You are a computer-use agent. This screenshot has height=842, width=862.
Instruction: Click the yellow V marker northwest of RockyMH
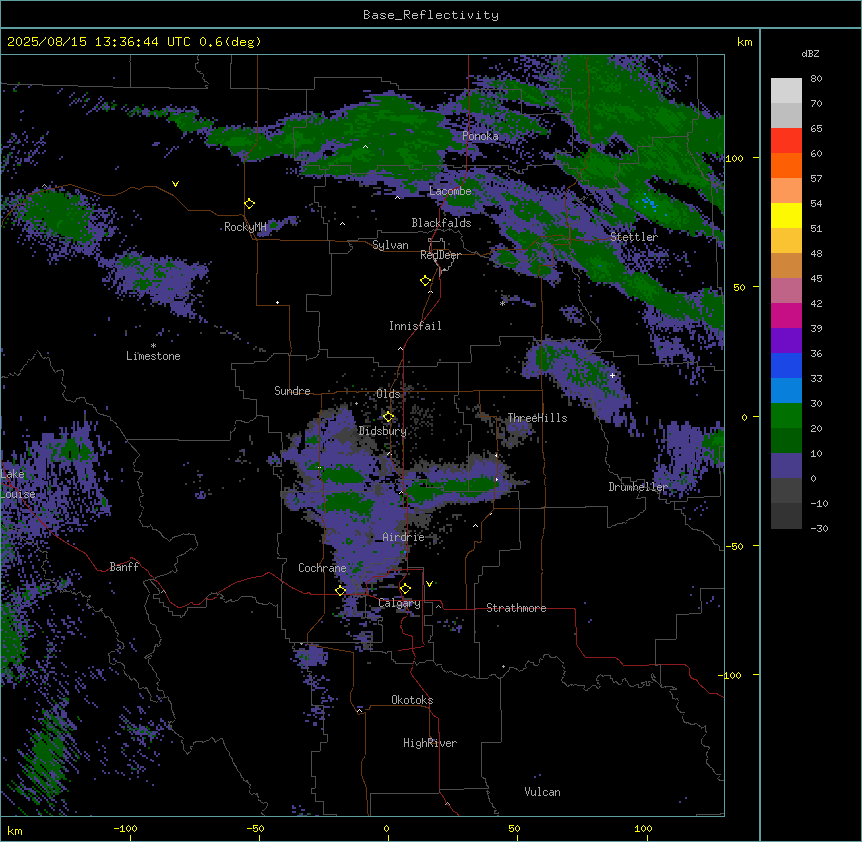point(175,184)
